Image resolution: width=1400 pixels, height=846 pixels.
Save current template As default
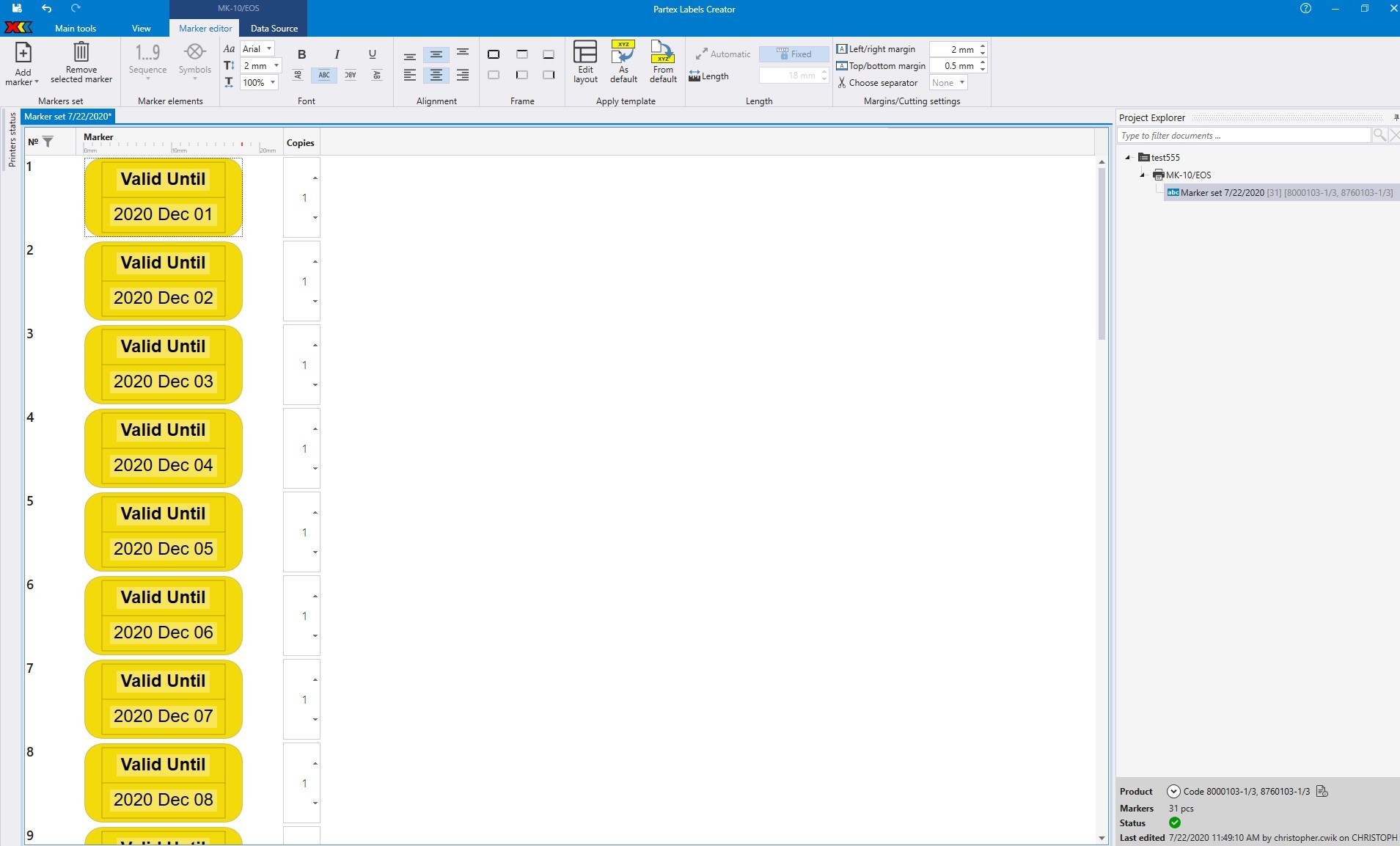[x=623, y=62]
